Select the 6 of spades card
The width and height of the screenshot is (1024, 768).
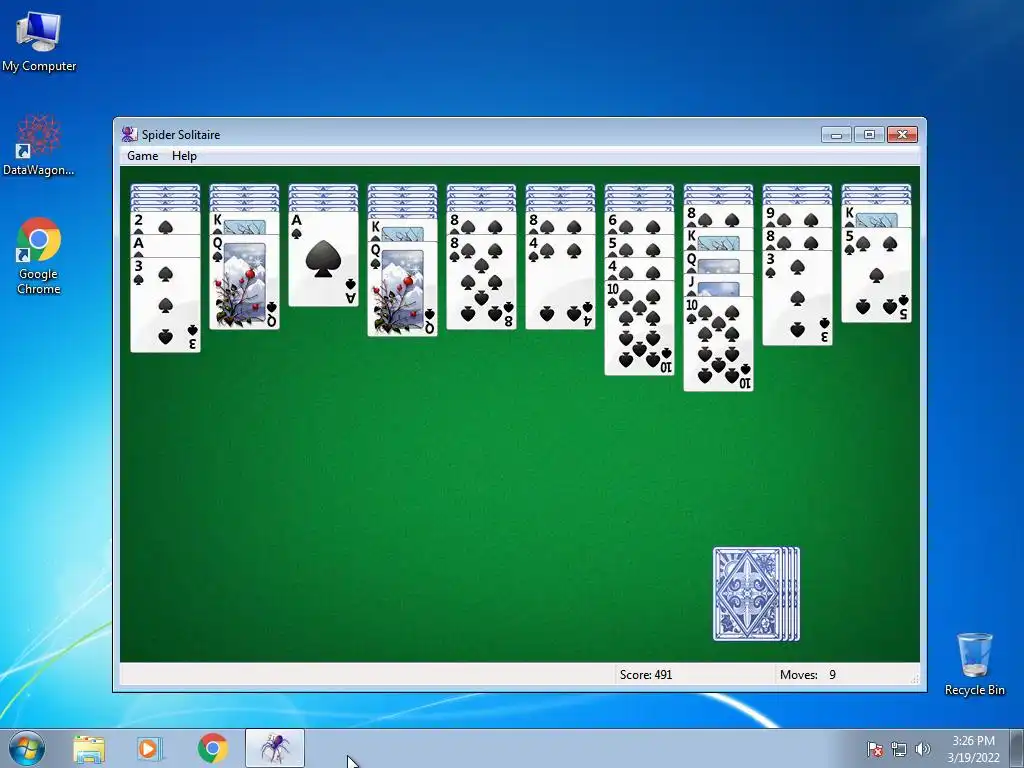[x=639, y=223]
